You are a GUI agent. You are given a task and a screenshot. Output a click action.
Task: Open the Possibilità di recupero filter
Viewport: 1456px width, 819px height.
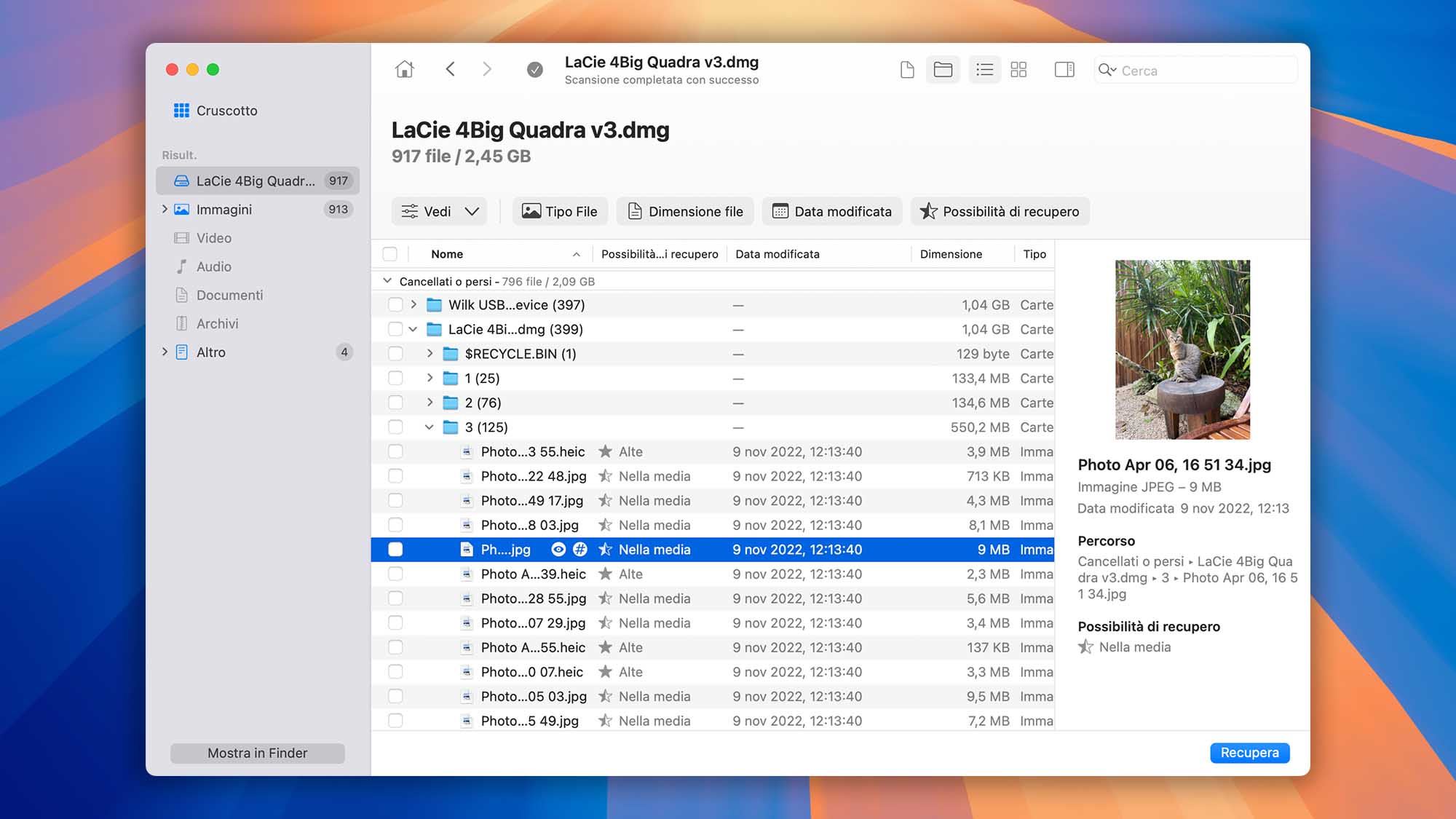1000,211
